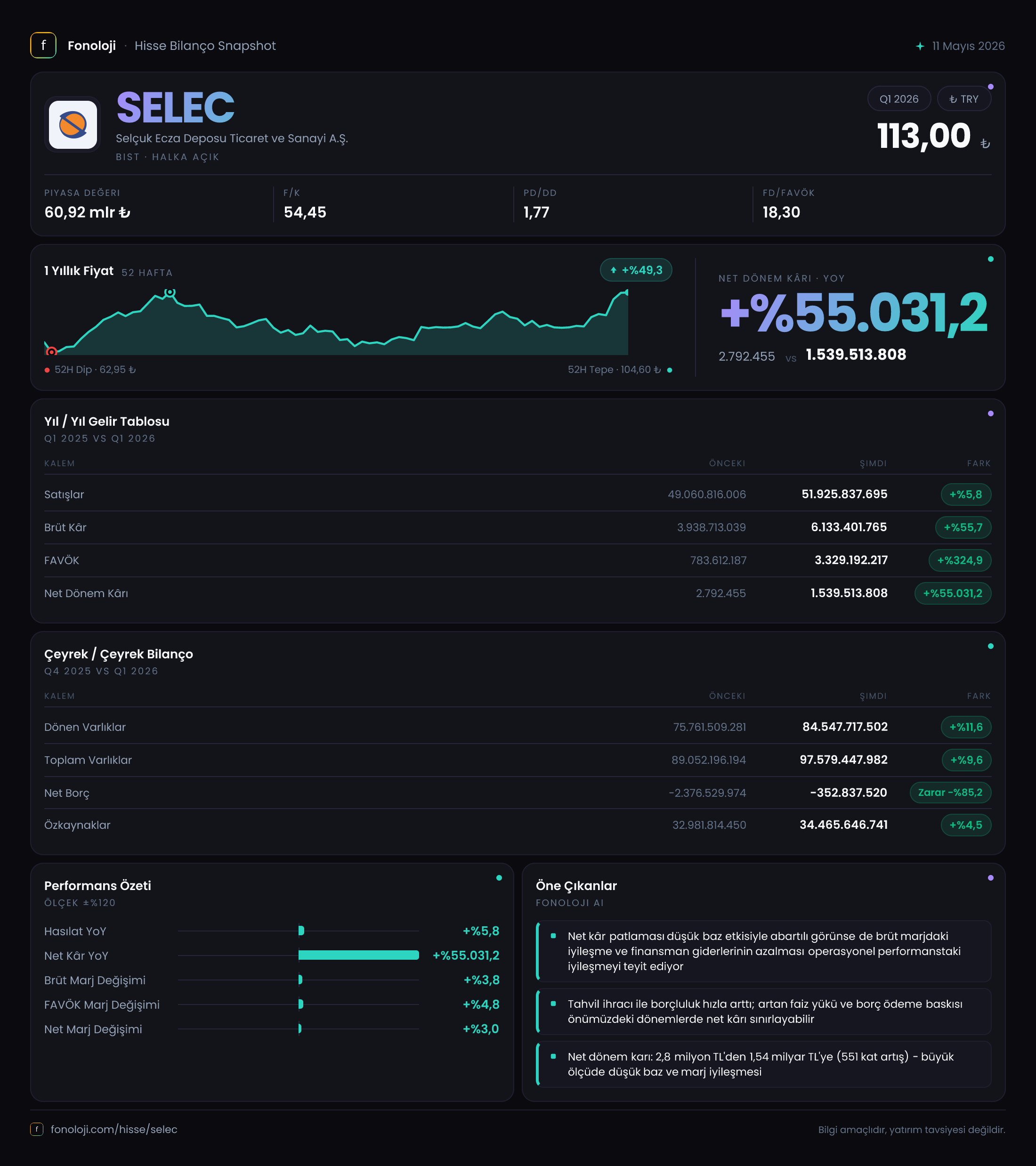1036x1166 pixels.
Task: Click the "Performans Özeti" heading
Action: [97, 886]
